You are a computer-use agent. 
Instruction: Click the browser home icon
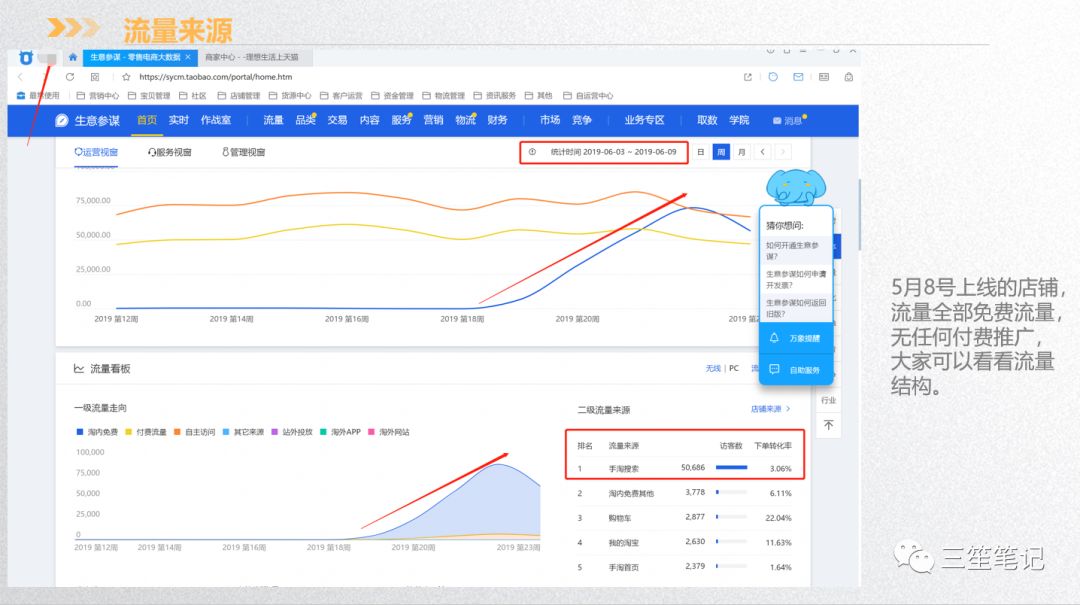tap(72, 57)
